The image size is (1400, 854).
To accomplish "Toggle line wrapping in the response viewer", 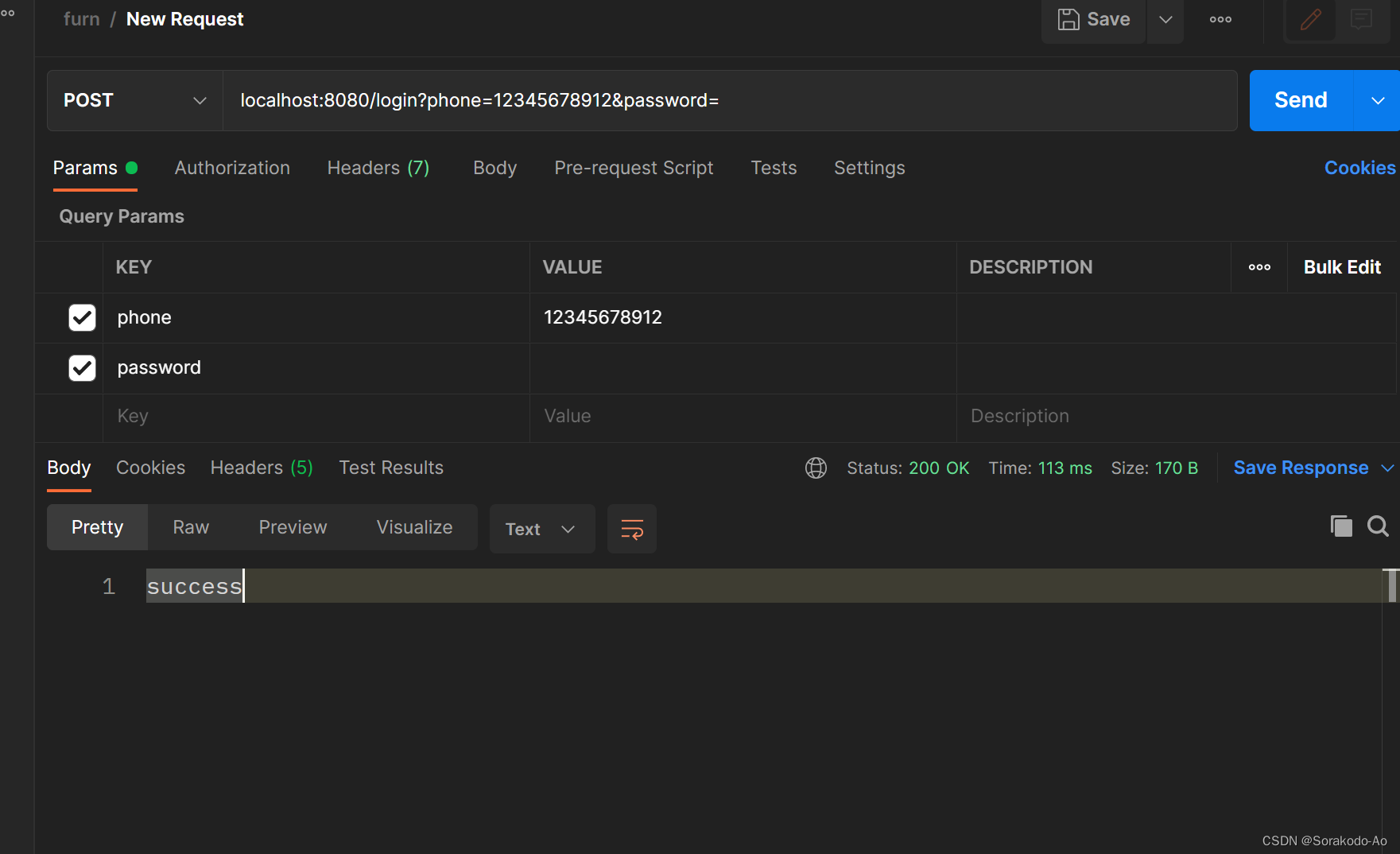I will pos(632,528).
